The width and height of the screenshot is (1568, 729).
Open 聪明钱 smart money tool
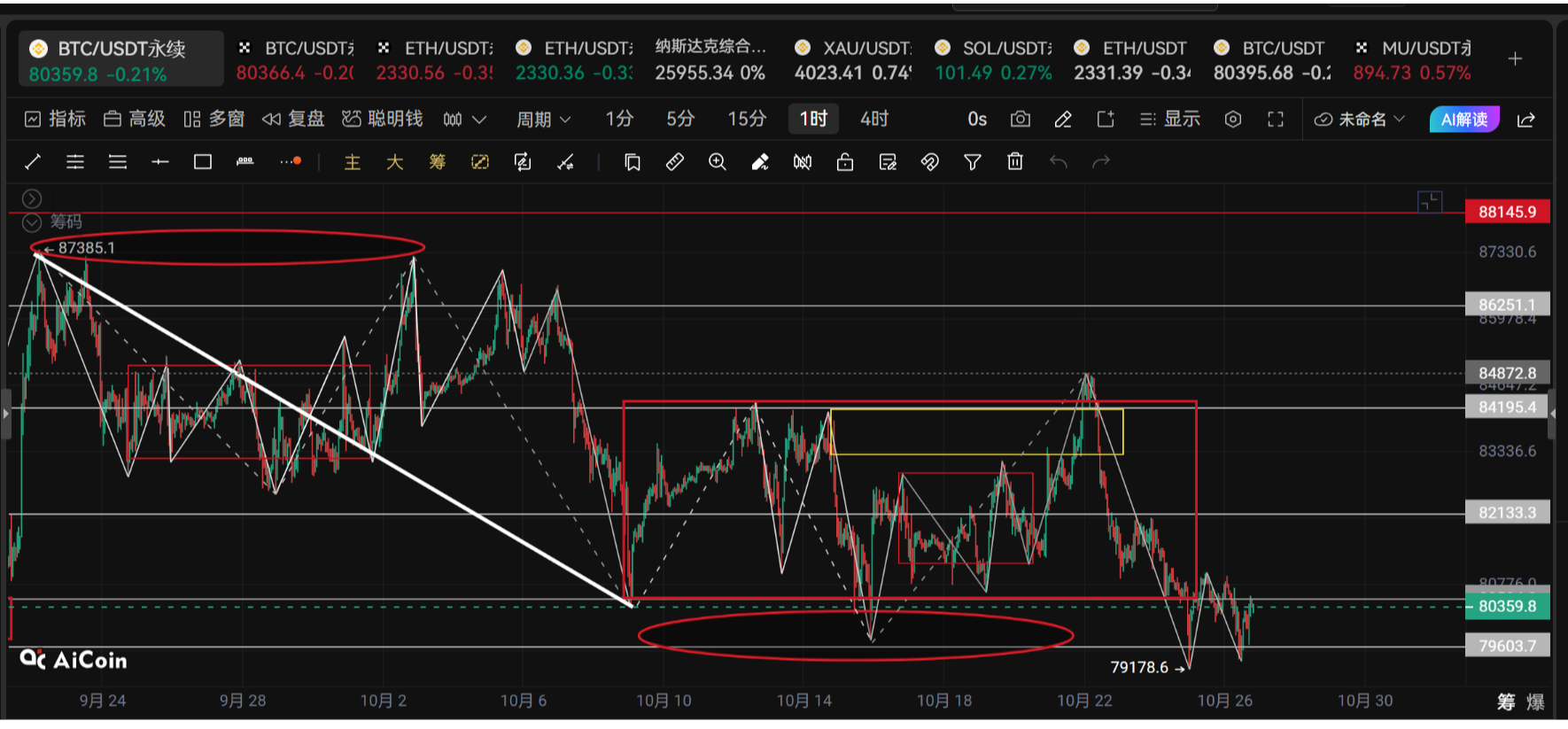click(x=382, y=119)
